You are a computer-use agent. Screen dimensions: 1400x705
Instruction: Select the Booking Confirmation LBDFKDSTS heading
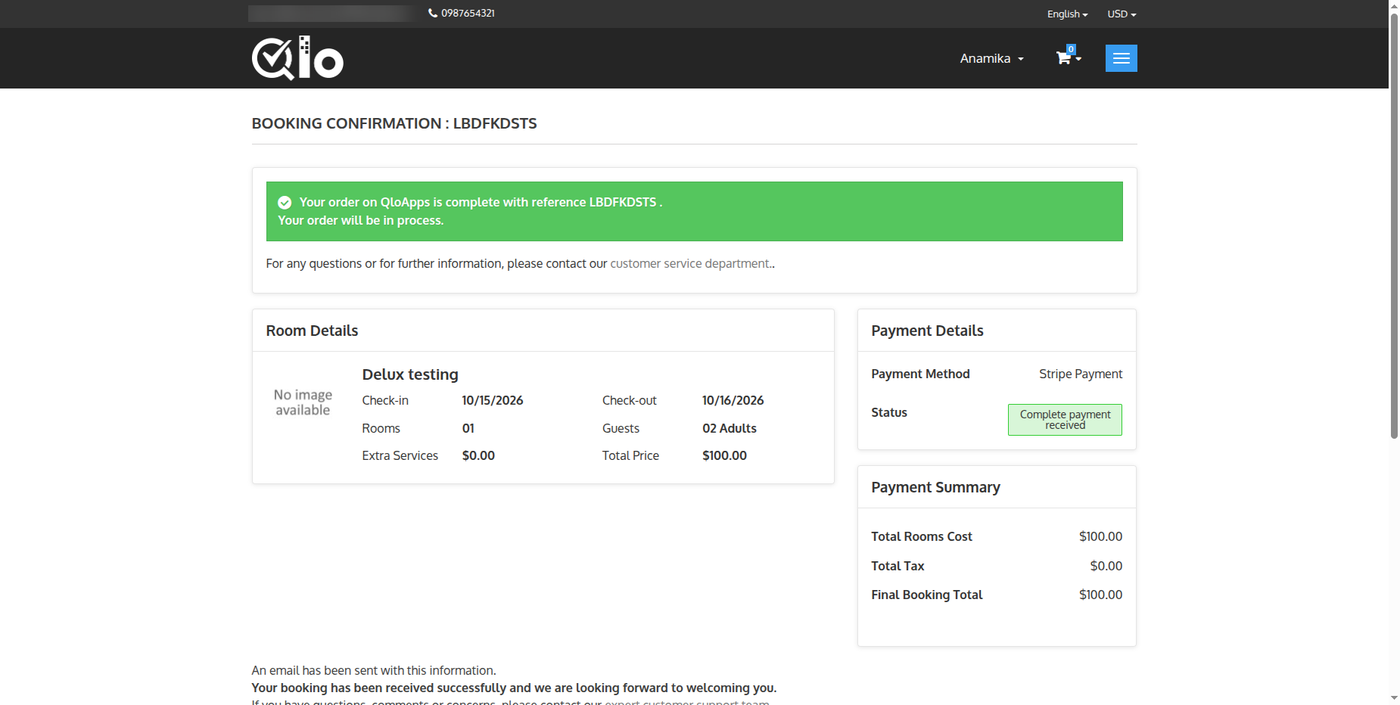point(394,123)
